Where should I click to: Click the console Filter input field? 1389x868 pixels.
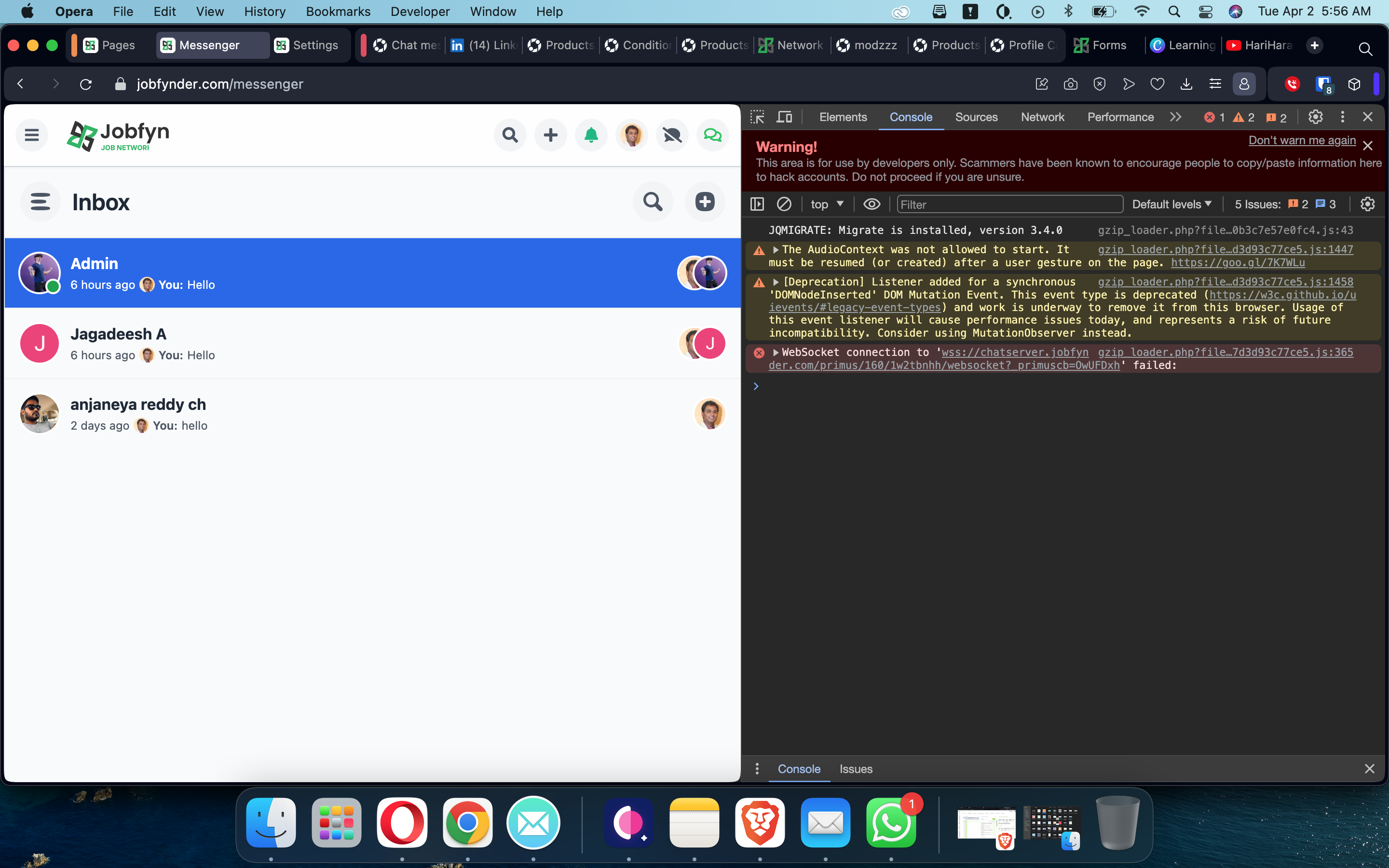[x=1009, y=204]
